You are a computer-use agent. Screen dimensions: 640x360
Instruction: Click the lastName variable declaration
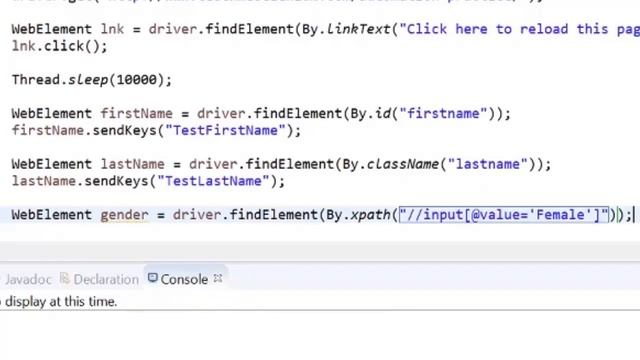[133, 164]
